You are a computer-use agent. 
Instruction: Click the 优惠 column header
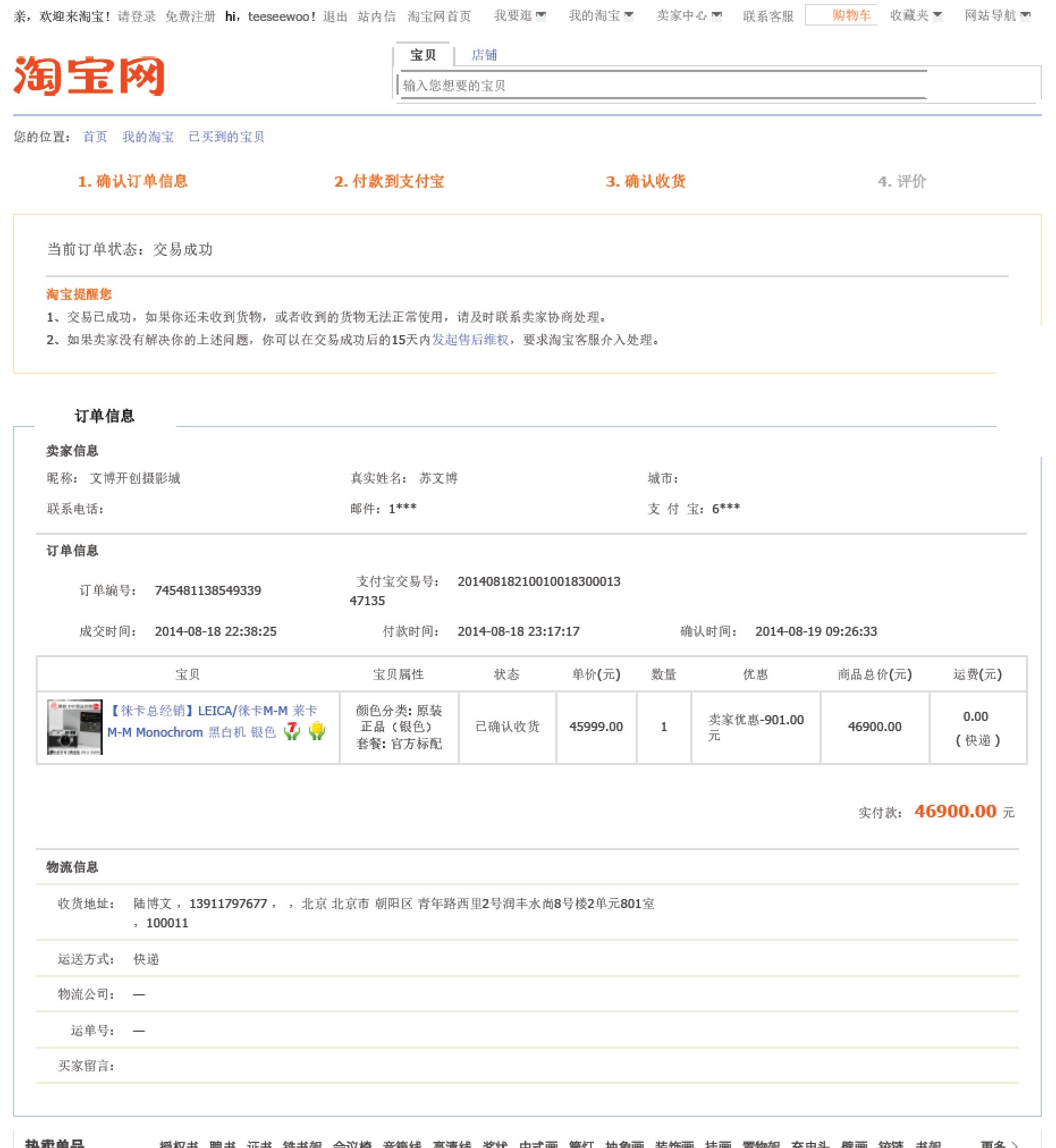tap(755, 674)
